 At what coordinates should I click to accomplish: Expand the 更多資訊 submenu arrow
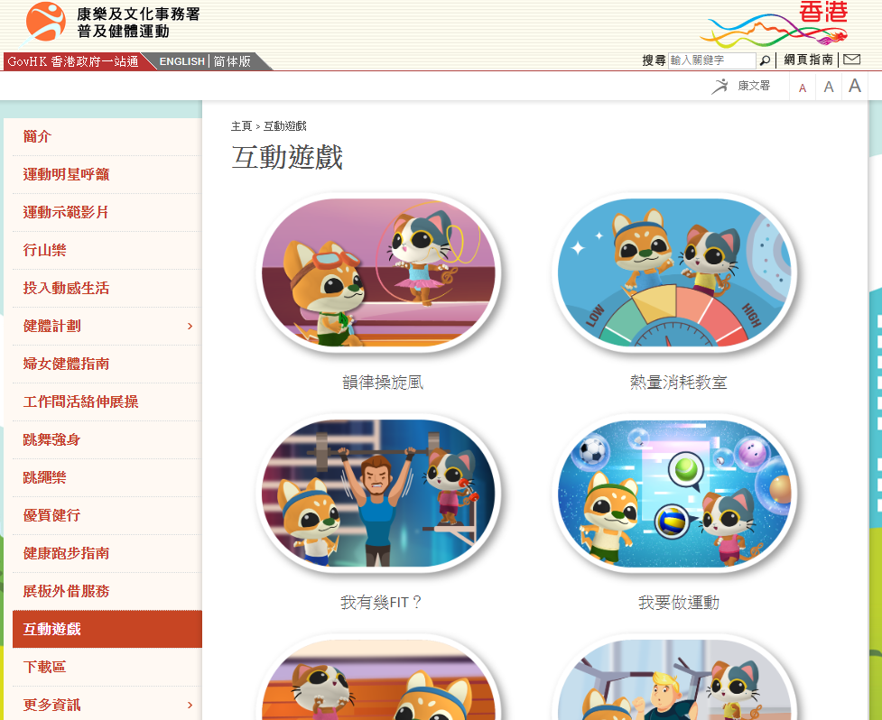click(190, 705)
